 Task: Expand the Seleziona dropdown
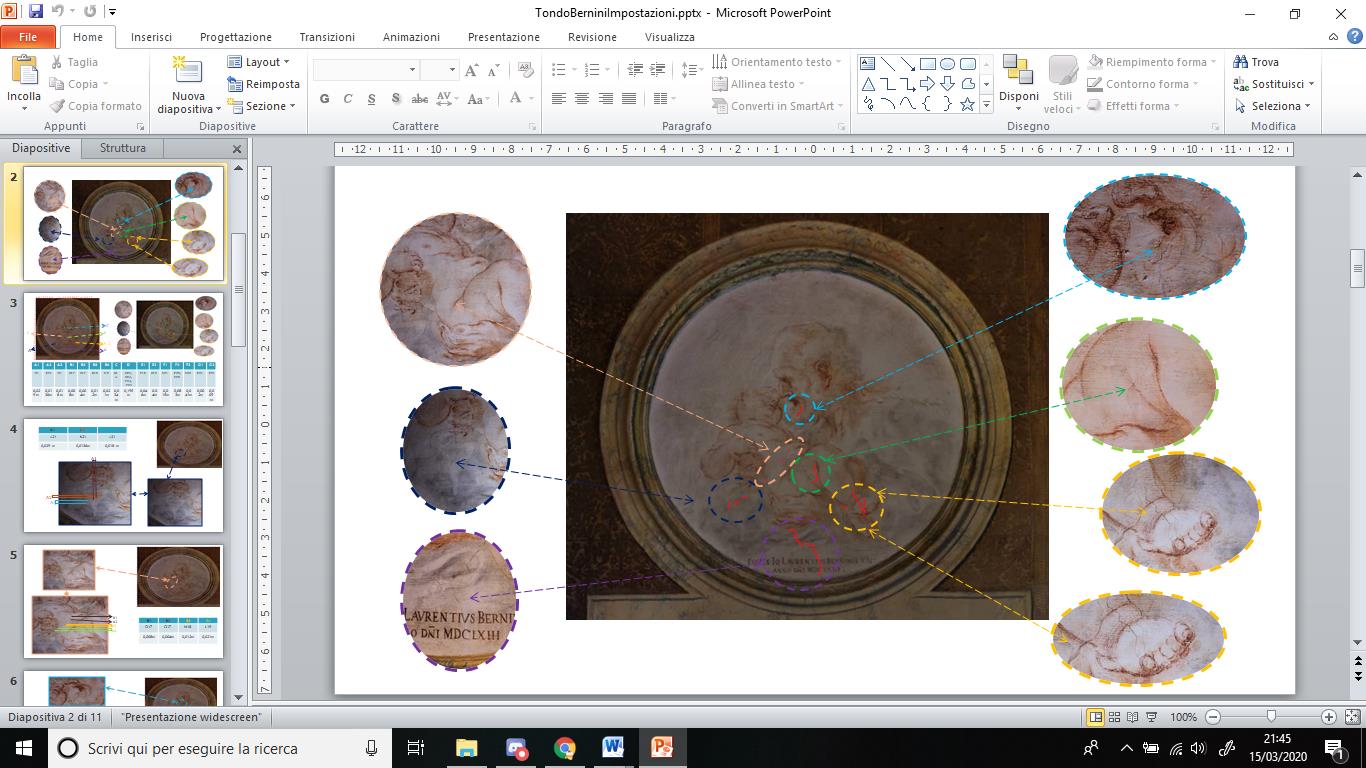(1274, 106)
